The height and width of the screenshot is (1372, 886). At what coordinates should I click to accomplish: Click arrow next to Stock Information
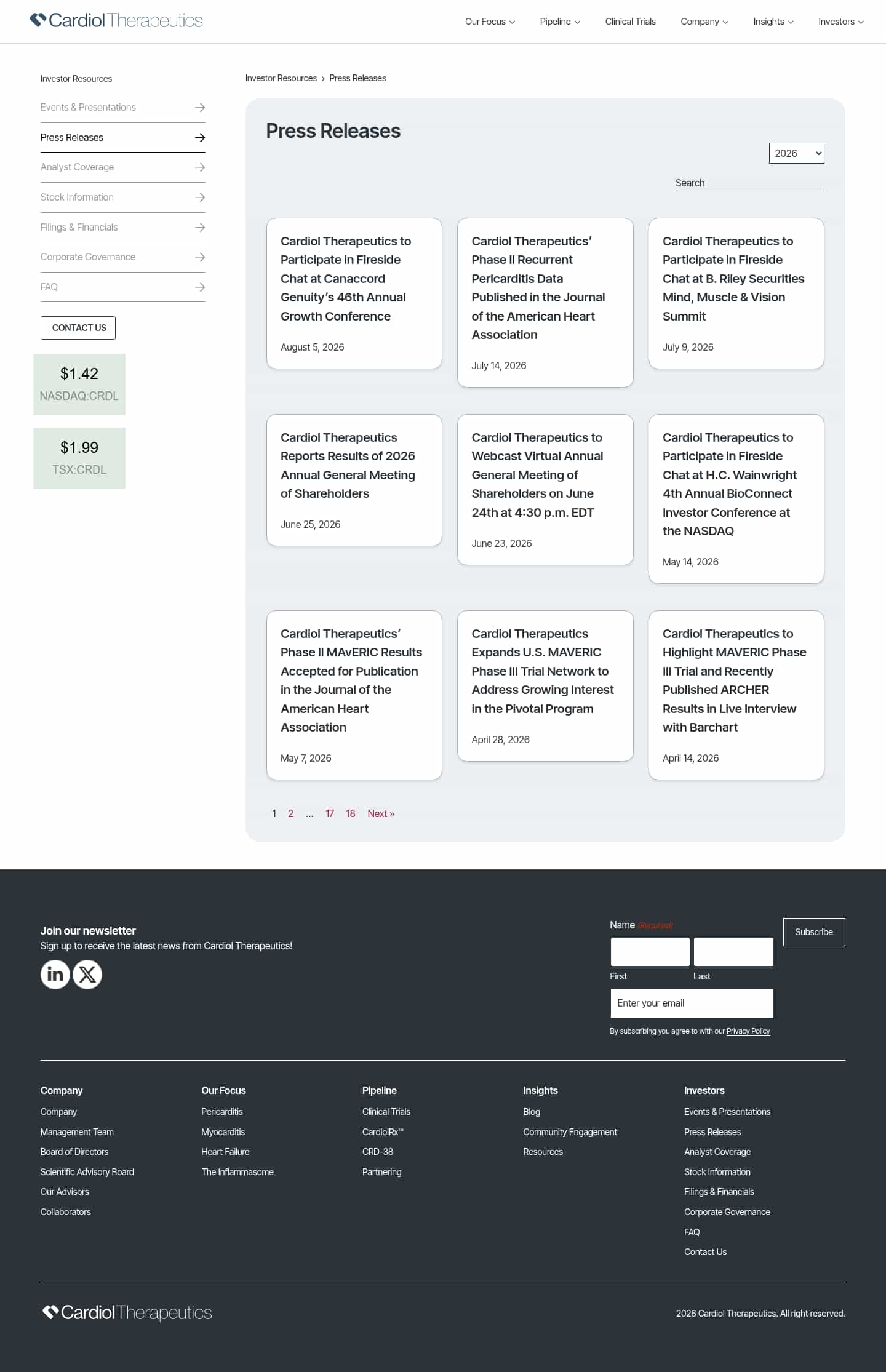tap(200, 197)
